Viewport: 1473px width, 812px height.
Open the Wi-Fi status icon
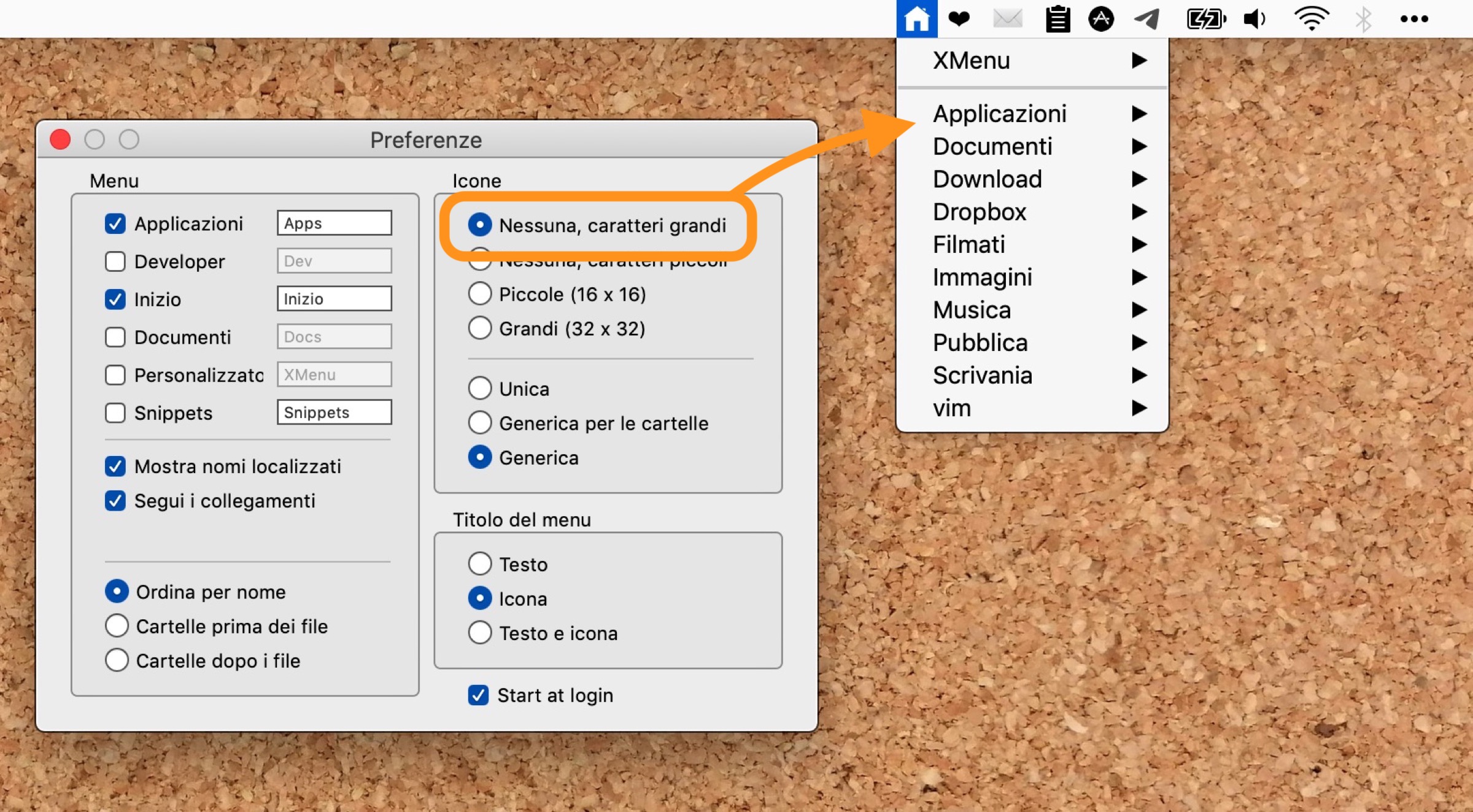point(1311,19)
